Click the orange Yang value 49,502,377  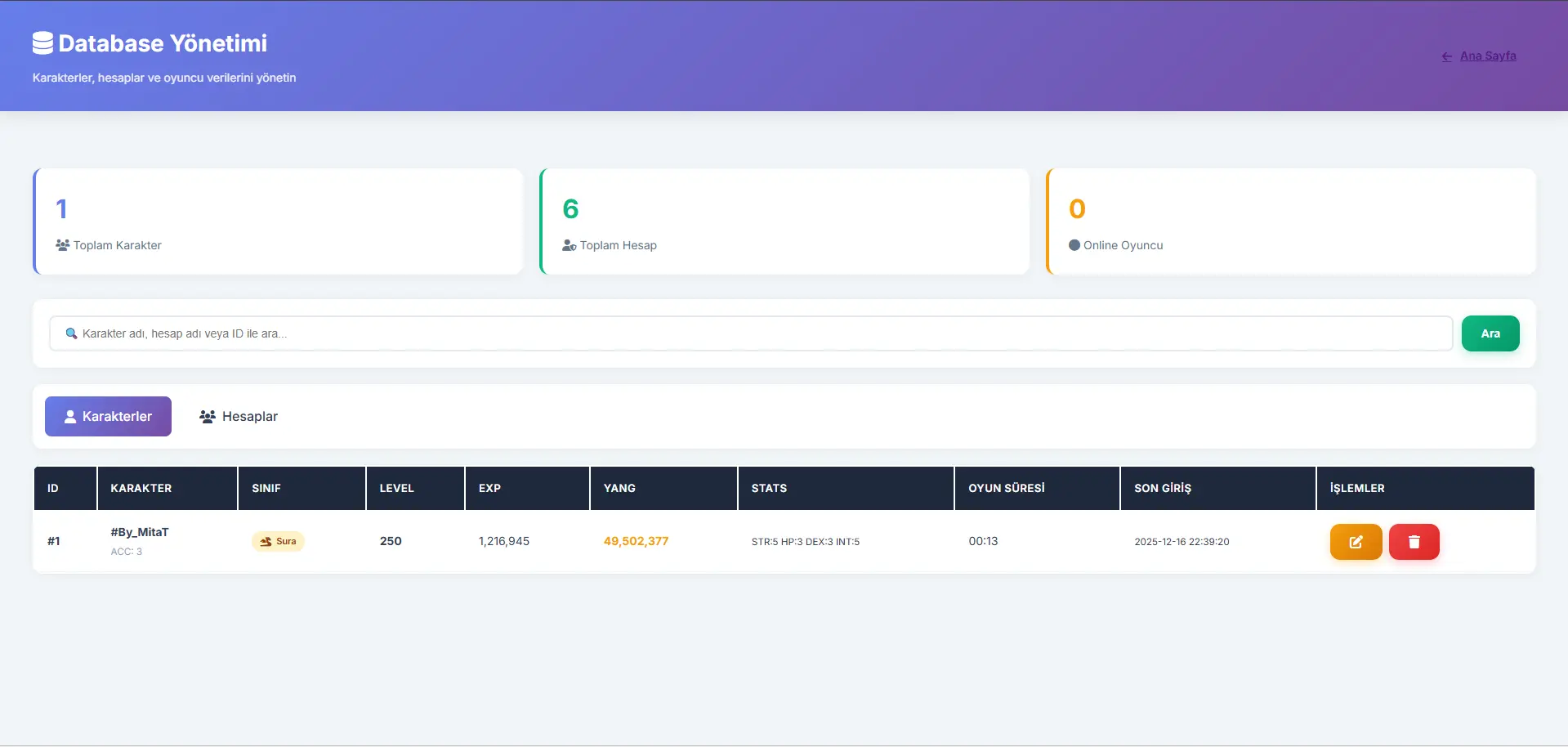point(636,541)
